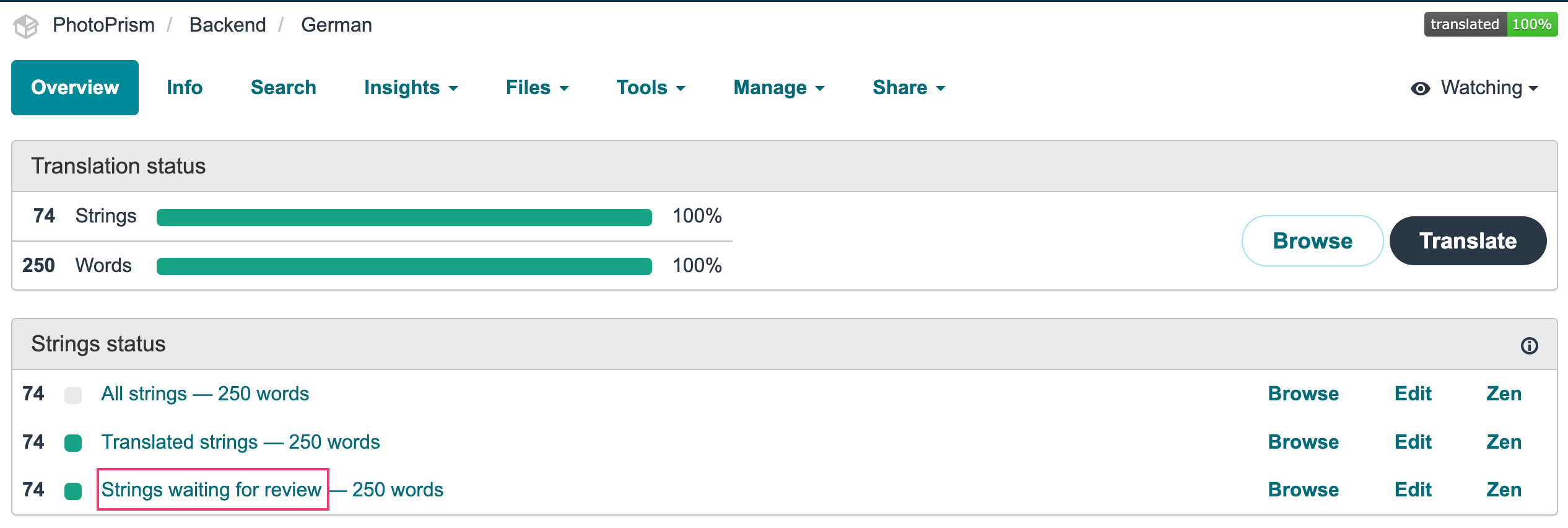Click the translated 100% badge
The image size is (1568, 528).
[1490, 25]
